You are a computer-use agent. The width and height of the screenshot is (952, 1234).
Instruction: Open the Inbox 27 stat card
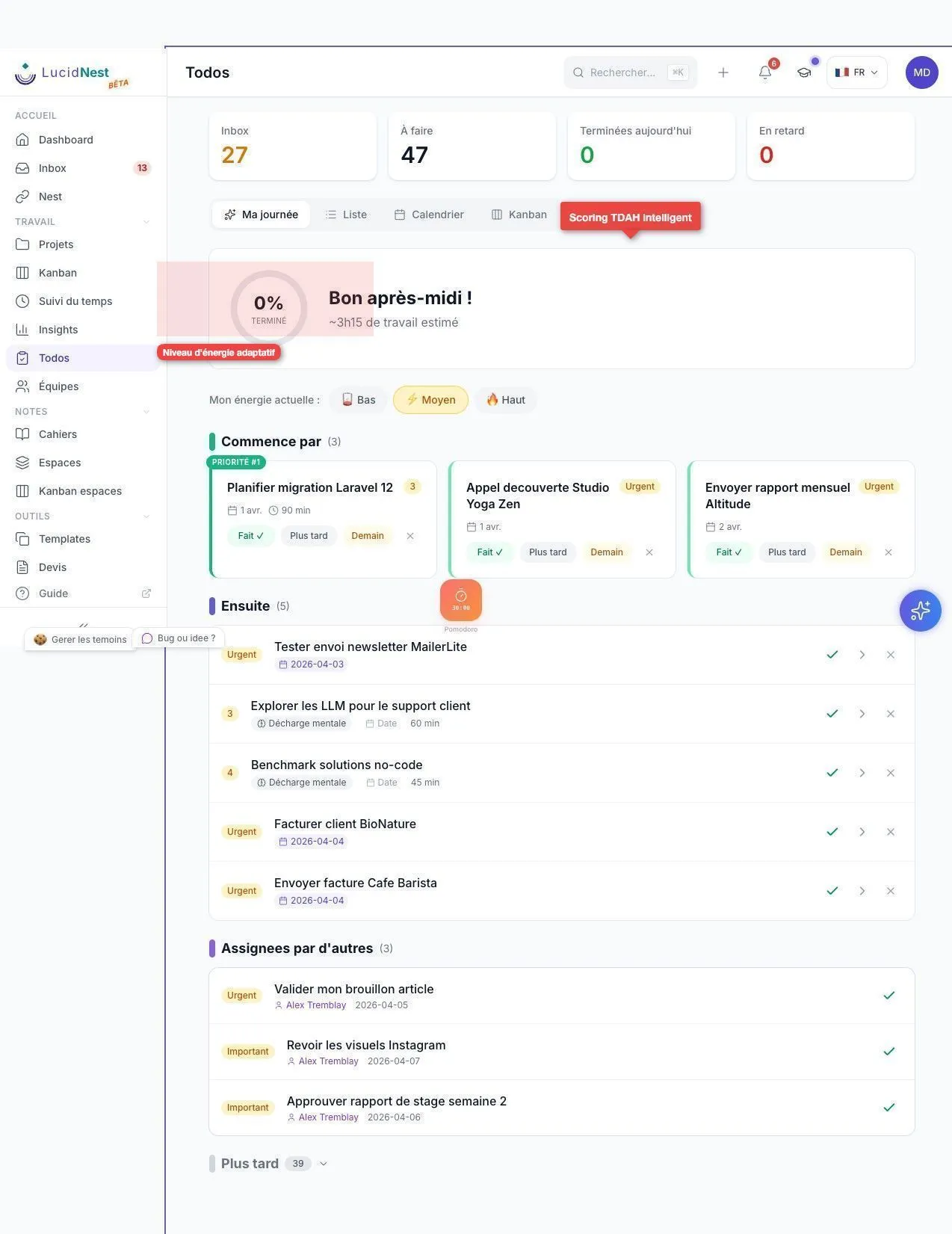pos(293,146)
